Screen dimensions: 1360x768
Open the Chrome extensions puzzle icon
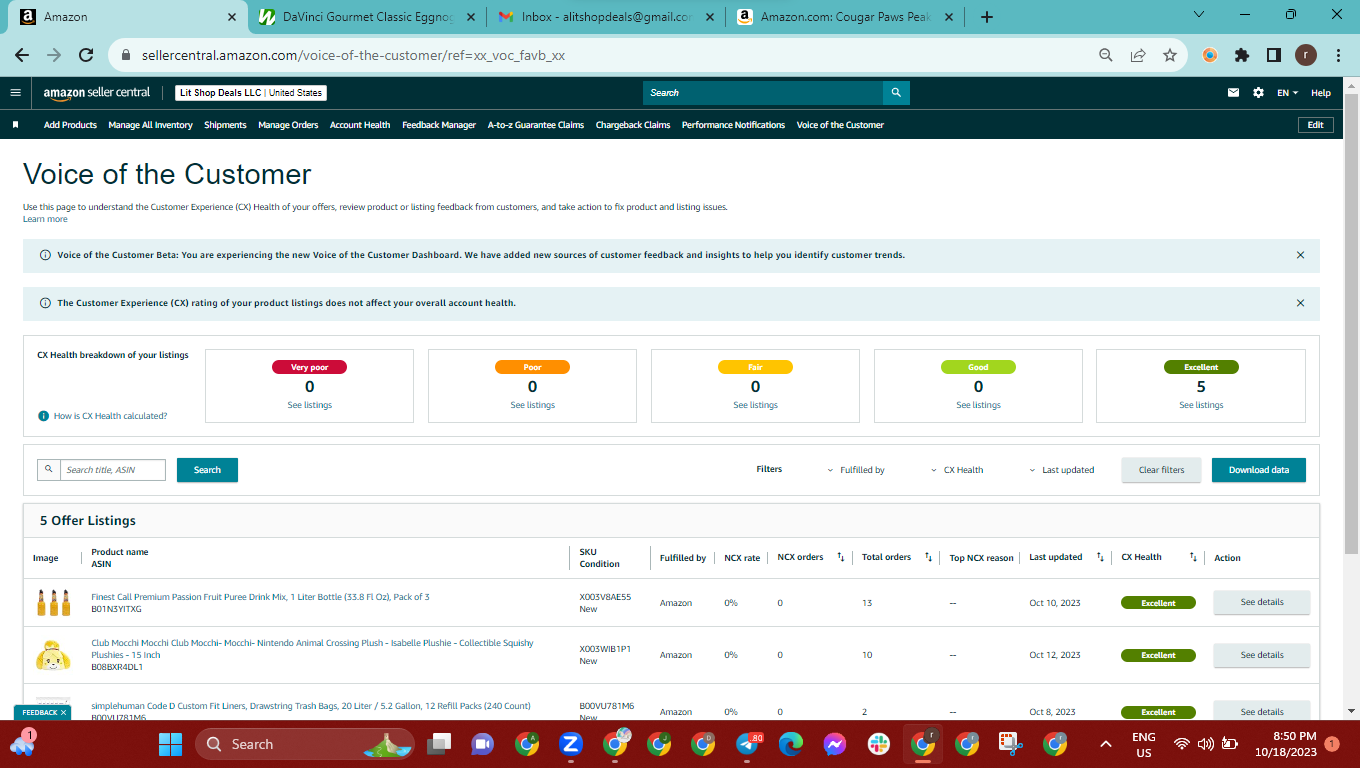tap(1242, 56)
